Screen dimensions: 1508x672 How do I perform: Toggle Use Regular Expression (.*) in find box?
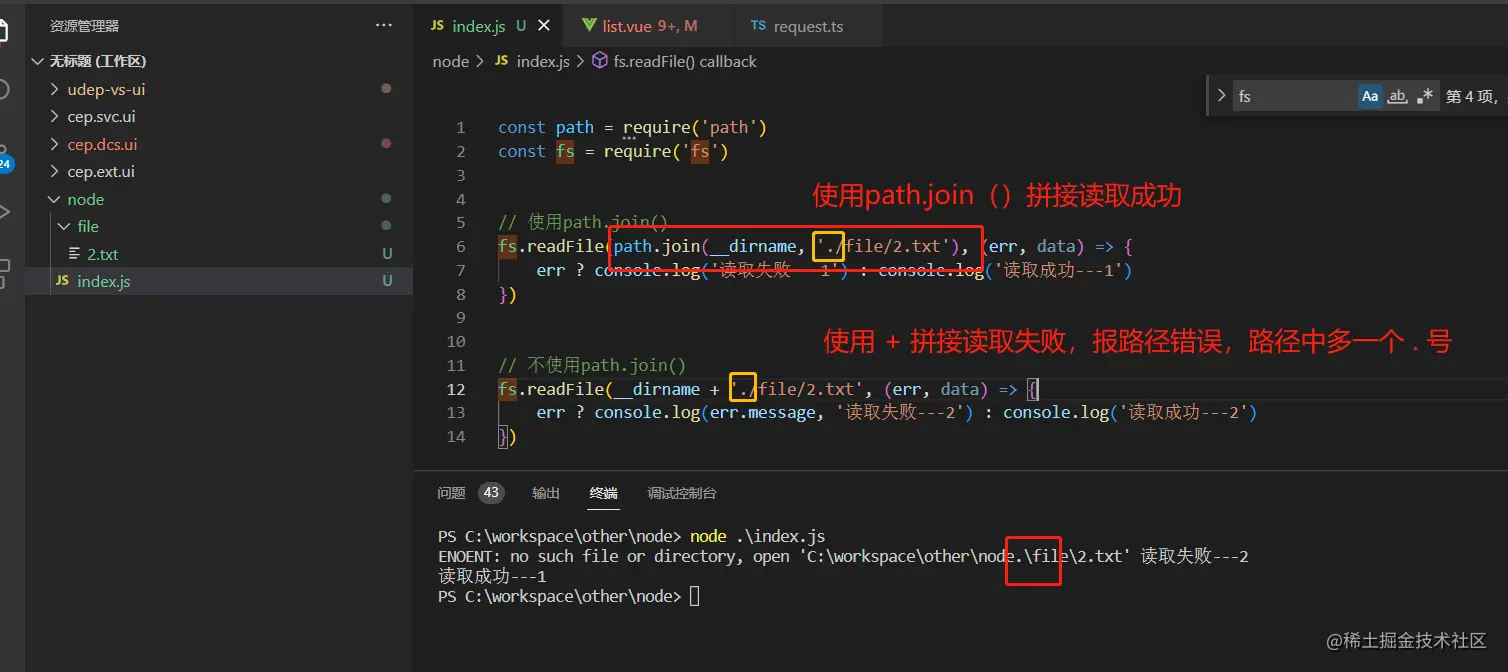(1424, 96)
